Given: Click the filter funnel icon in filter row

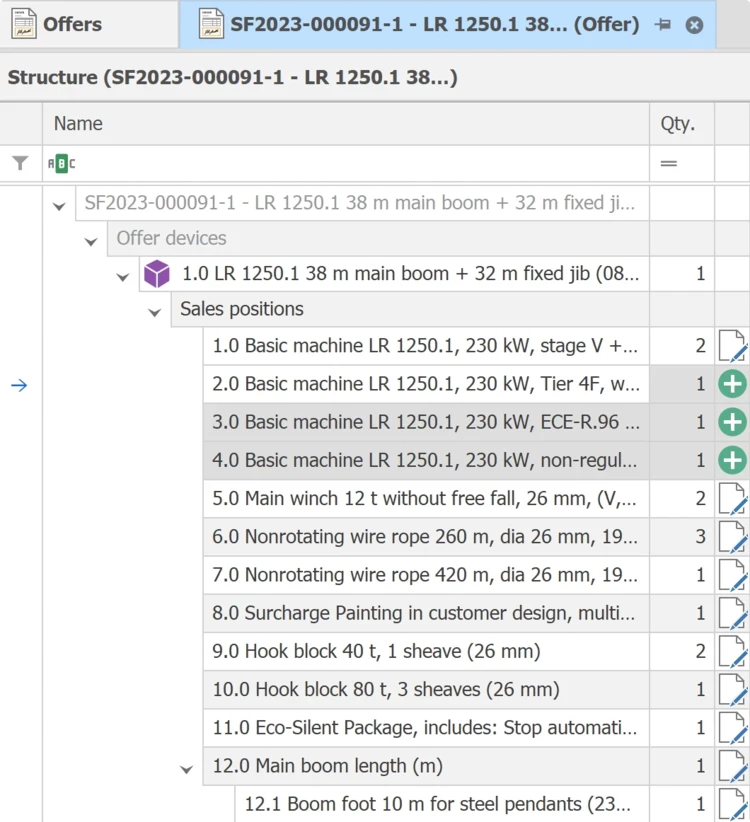Looking at the screenshot, I should point(20,163).
